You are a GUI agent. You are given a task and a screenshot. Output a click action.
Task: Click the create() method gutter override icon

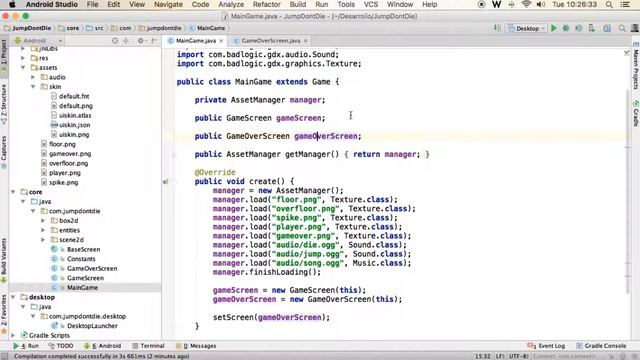pyautogui.click(x=166, y=182)
